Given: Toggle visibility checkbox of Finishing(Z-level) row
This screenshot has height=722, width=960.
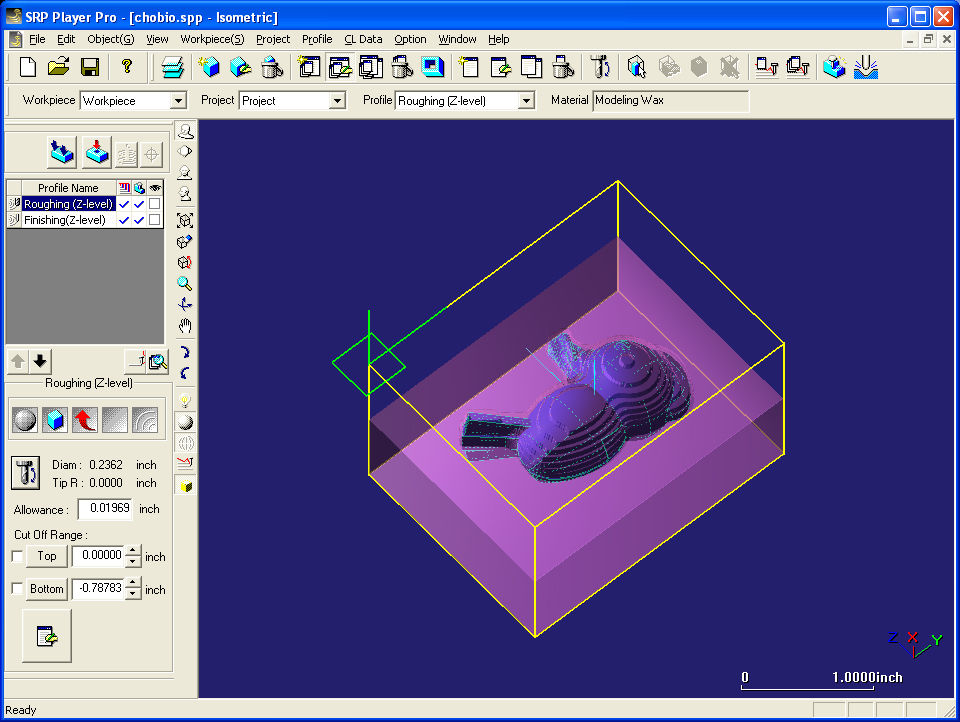Looking at the screenshot, I should point(154,220).
